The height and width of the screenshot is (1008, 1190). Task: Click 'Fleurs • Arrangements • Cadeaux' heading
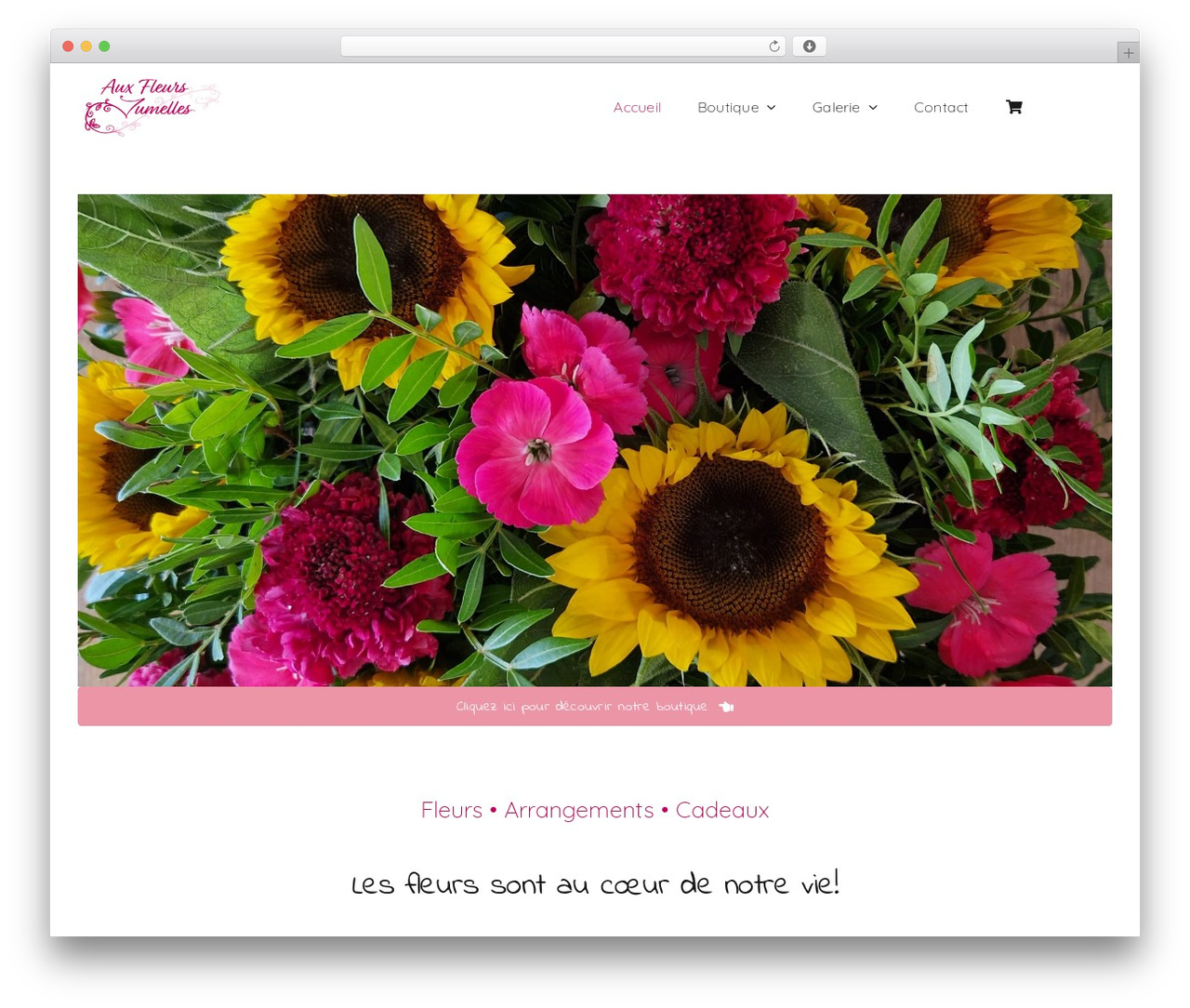(595, 810)
